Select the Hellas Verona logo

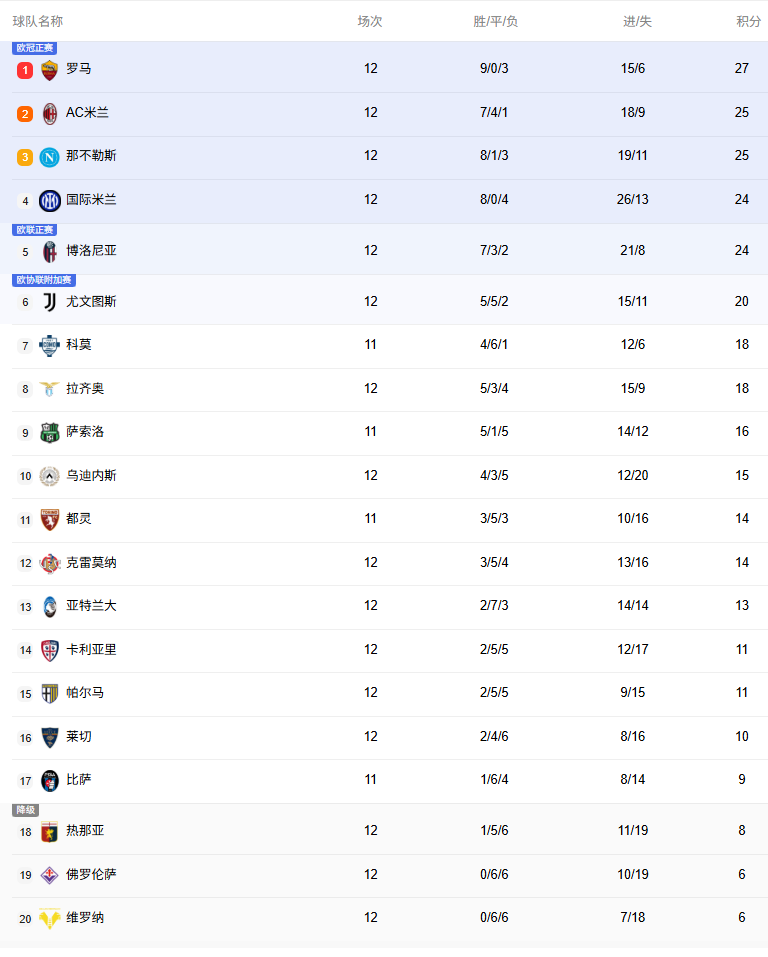point(50,918)
